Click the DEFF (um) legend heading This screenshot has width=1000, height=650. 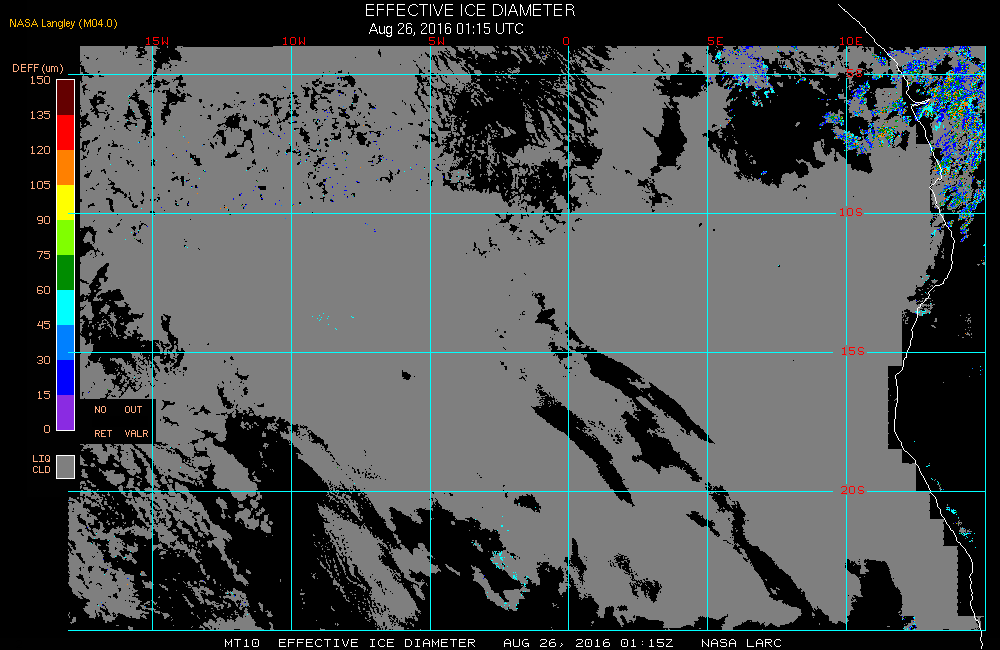[x=38, y=68]
